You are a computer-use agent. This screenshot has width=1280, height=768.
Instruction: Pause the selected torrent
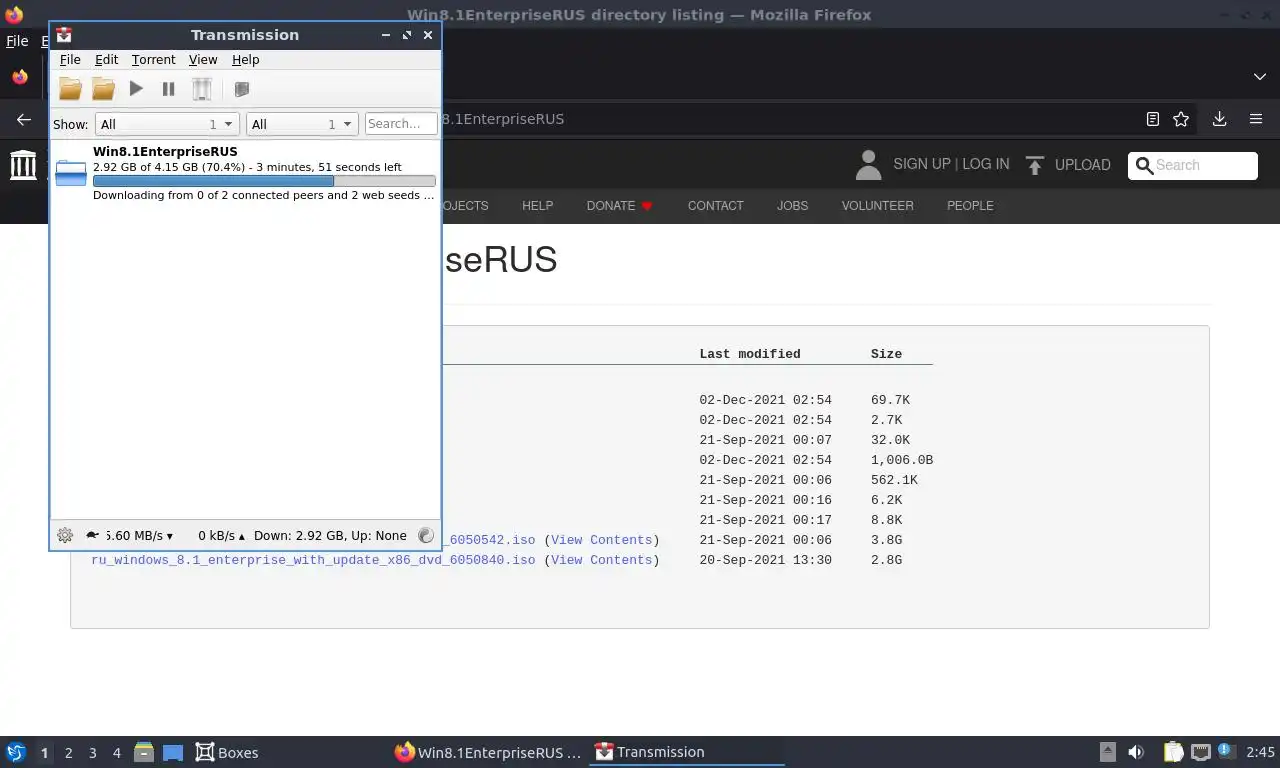click(168, 89)
